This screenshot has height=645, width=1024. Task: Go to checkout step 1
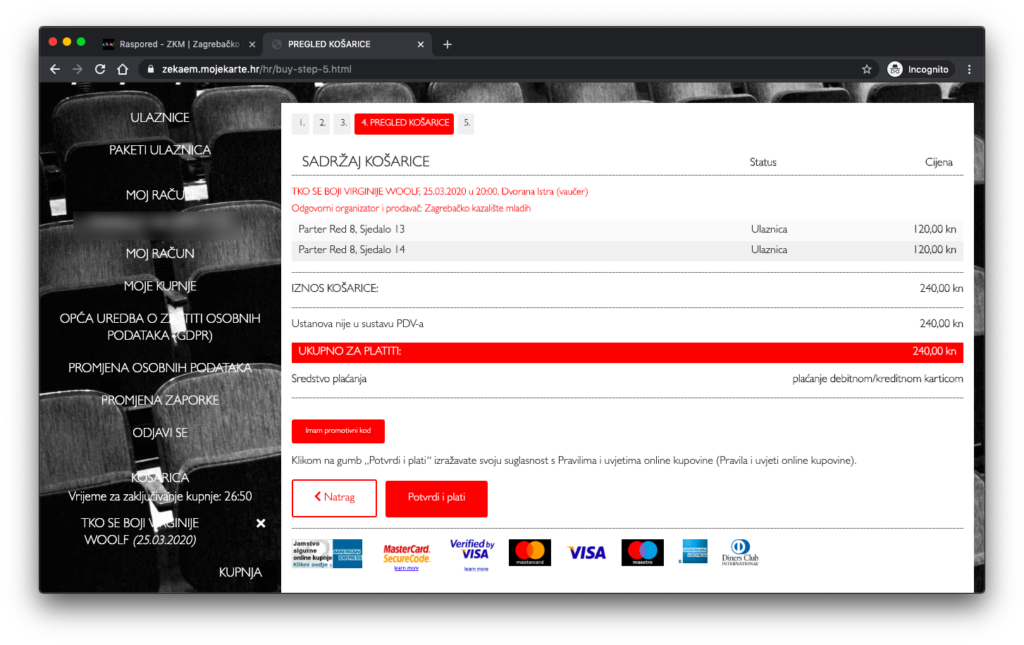tap(301, 124)
